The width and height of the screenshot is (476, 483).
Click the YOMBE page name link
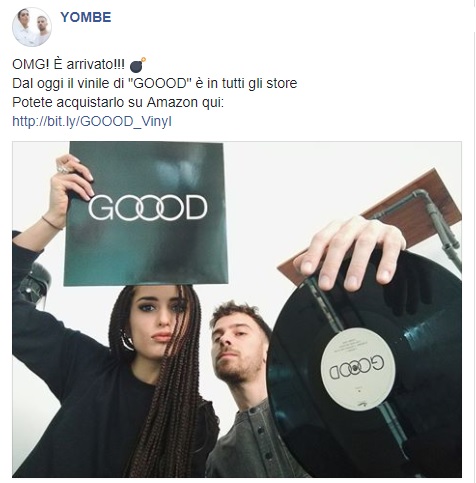pos(86,17)
